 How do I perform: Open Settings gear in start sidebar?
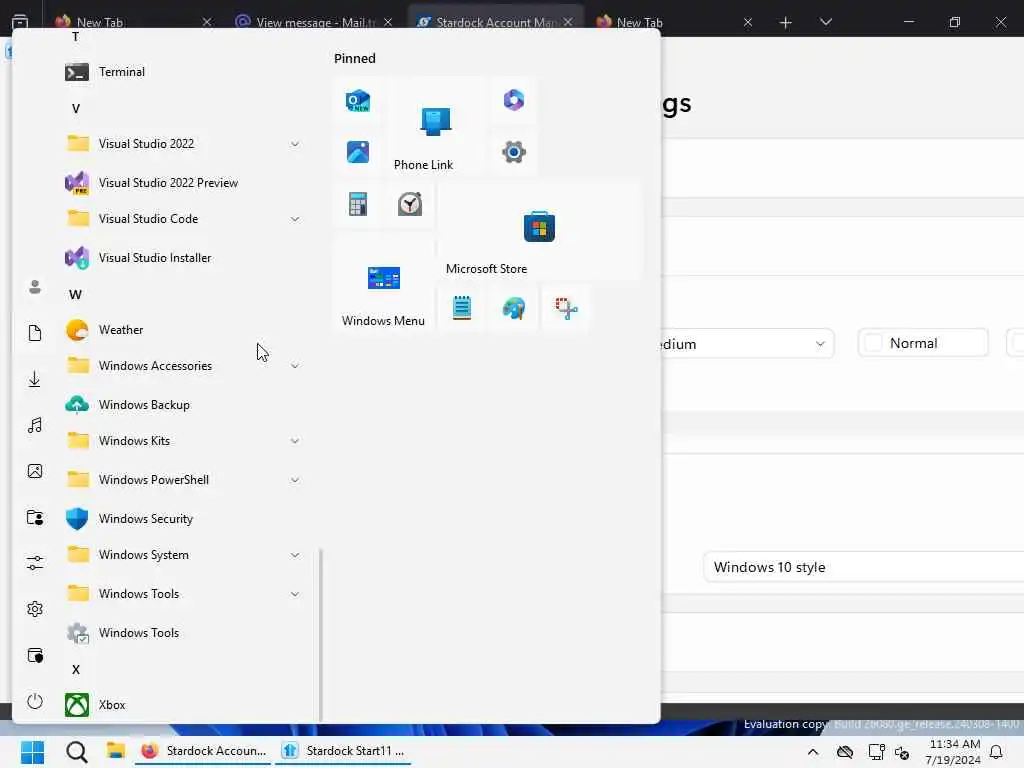point(35,609)
